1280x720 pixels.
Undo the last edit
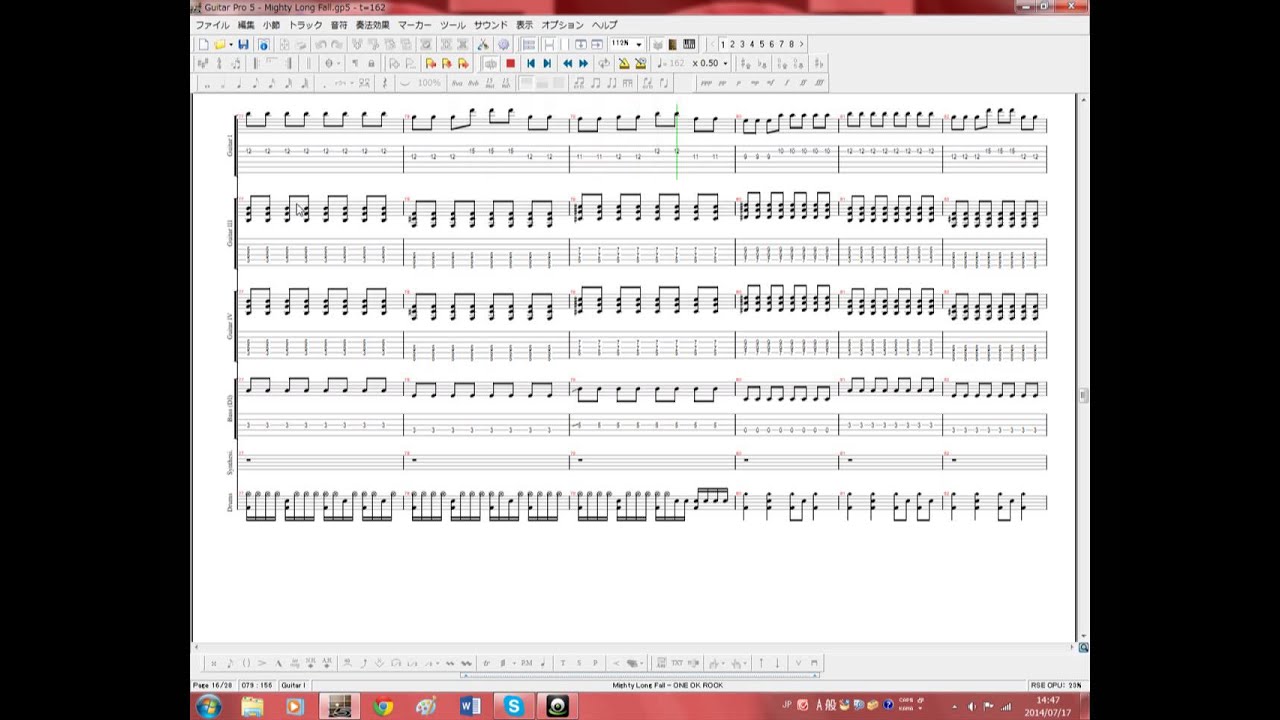[321, 44]
